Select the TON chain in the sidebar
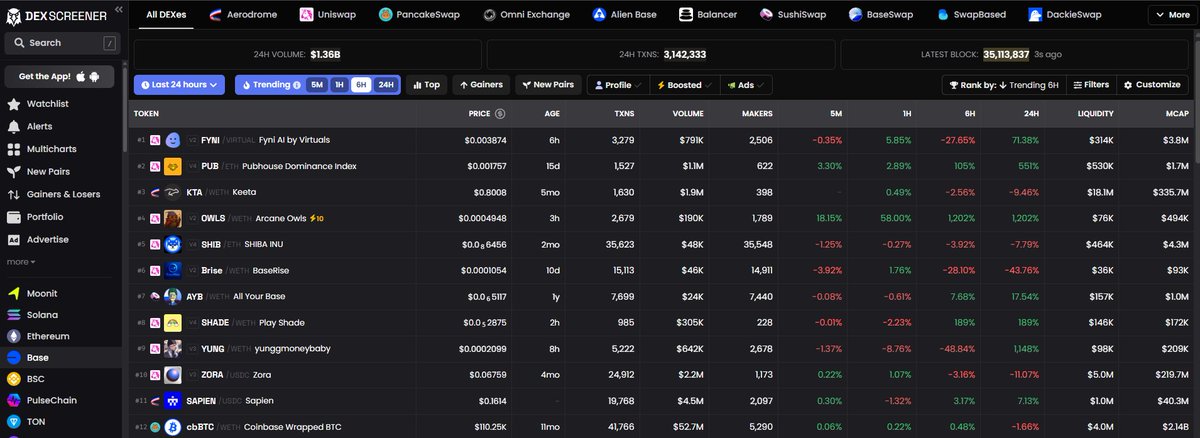This screenshot has width=1200, height=438. point(36,422)
